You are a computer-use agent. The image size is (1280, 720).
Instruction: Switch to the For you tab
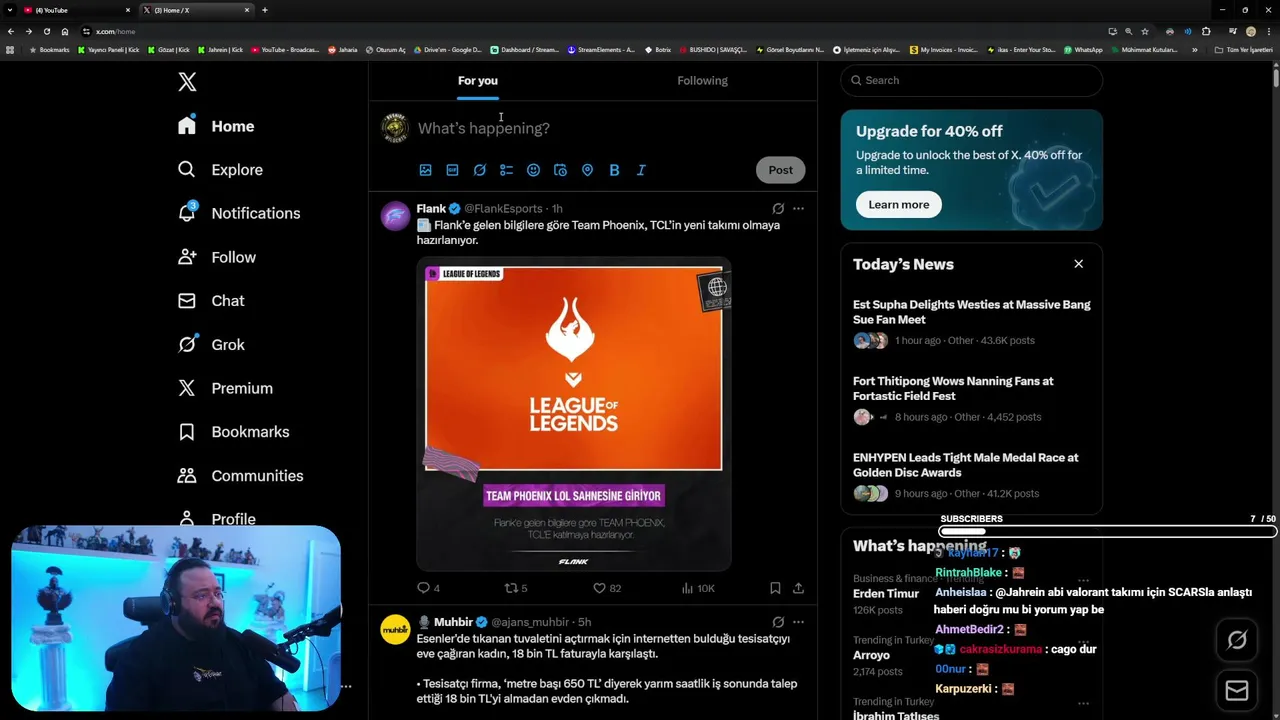[478, 81]
